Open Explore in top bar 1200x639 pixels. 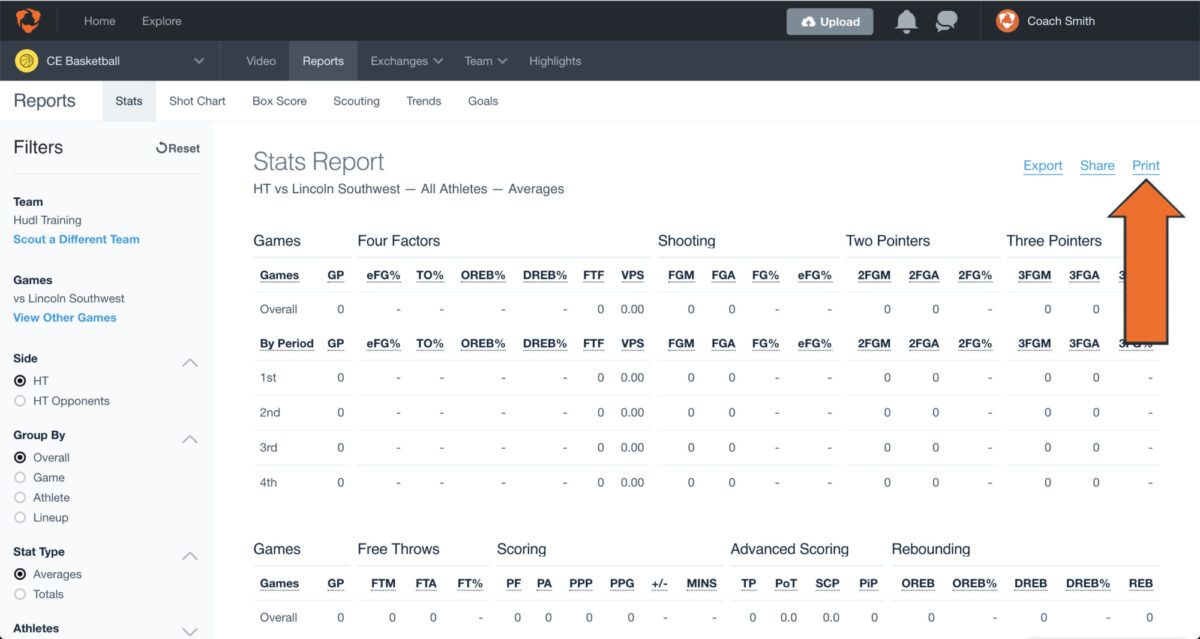(x=162, y=21)
